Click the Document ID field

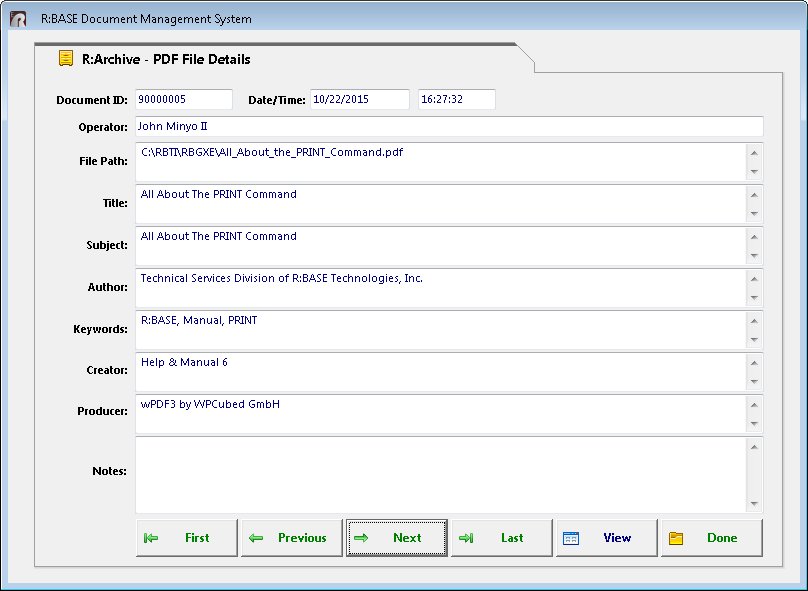[184, 99]
